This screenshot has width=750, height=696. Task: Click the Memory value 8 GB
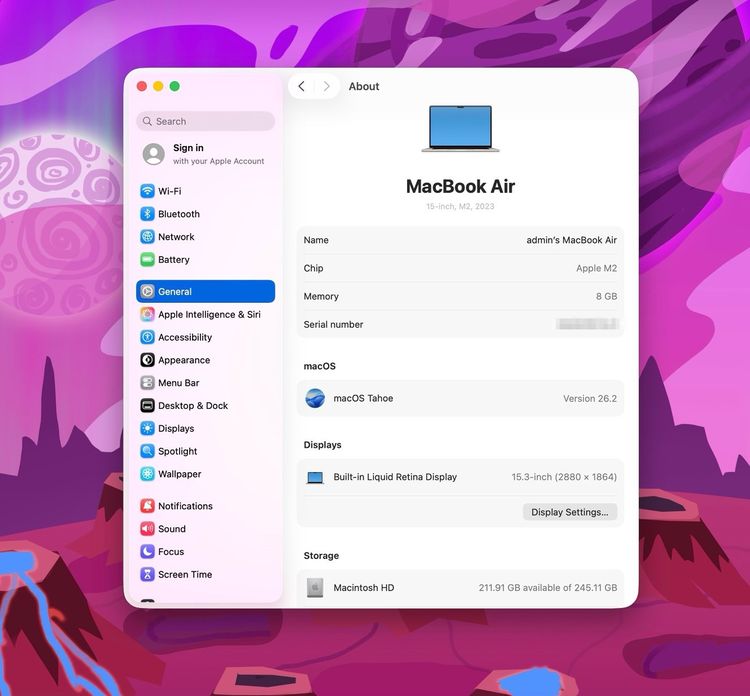(606, 297)
